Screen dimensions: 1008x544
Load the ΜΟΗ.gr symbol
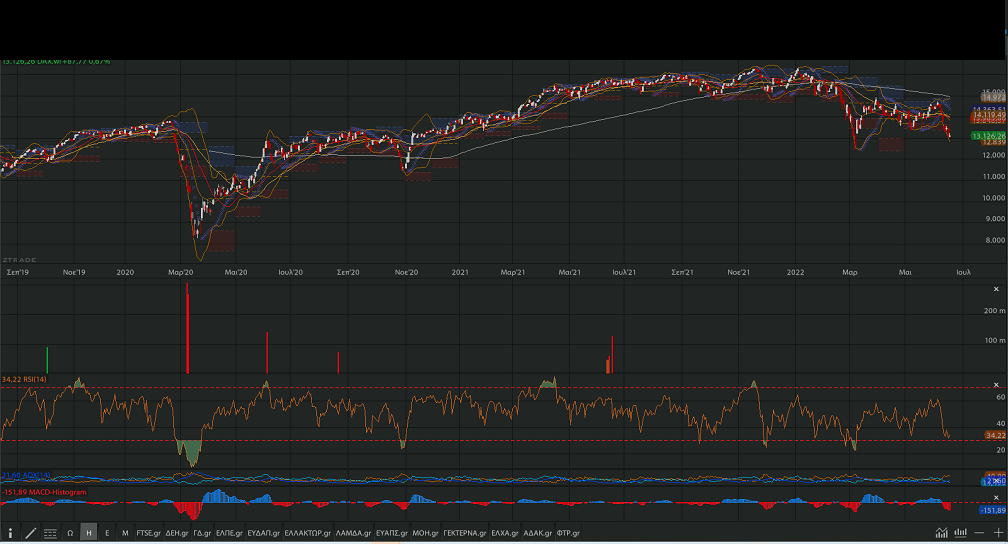click(x=426, y=533)
